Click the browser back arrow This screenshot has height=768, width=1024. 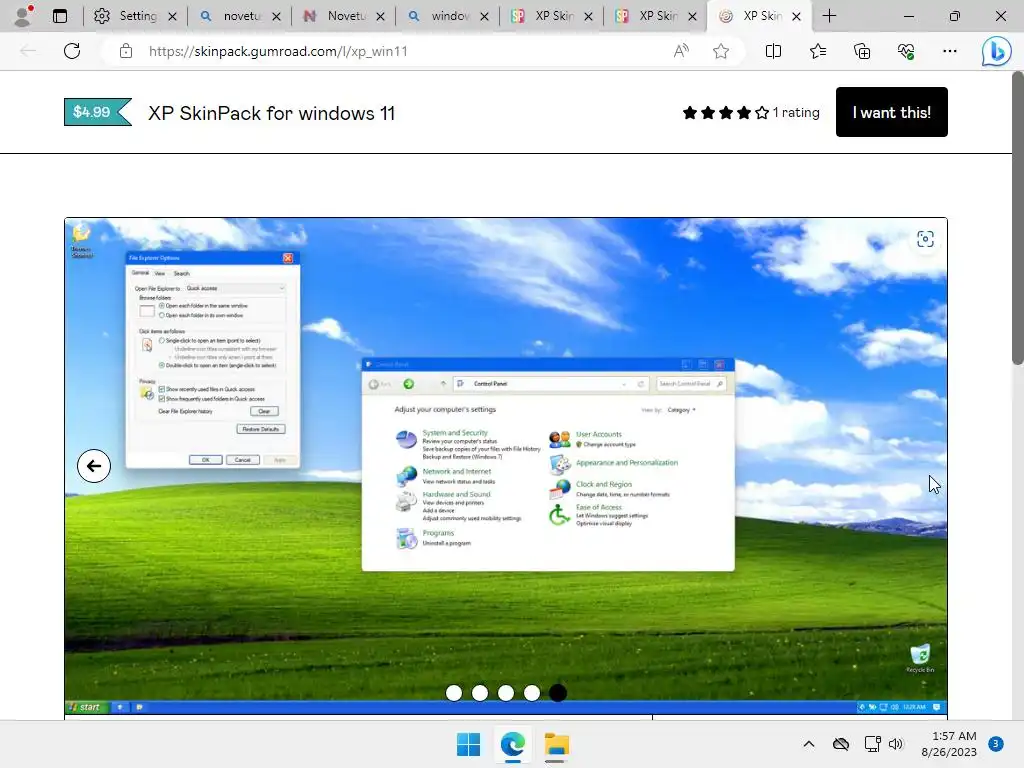tap(27, 51)
